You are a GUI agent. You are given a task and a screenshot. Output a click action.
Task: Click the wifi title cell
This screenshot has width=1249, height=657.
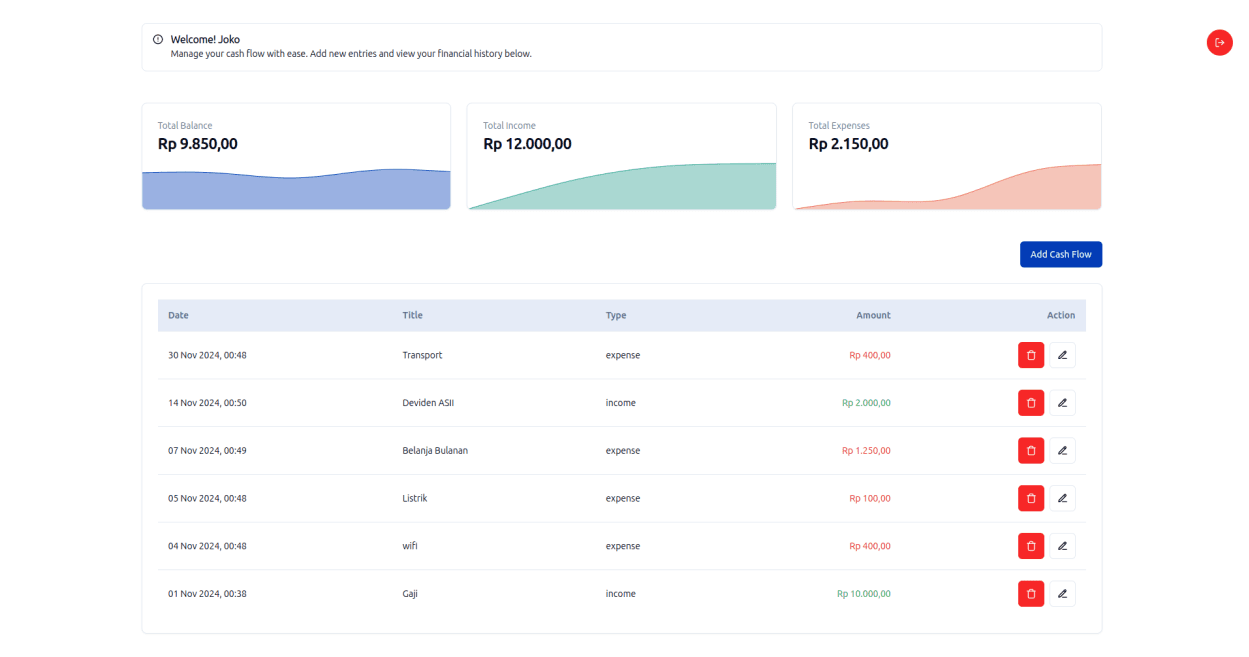pyautogui.click(x=410, y=546)
